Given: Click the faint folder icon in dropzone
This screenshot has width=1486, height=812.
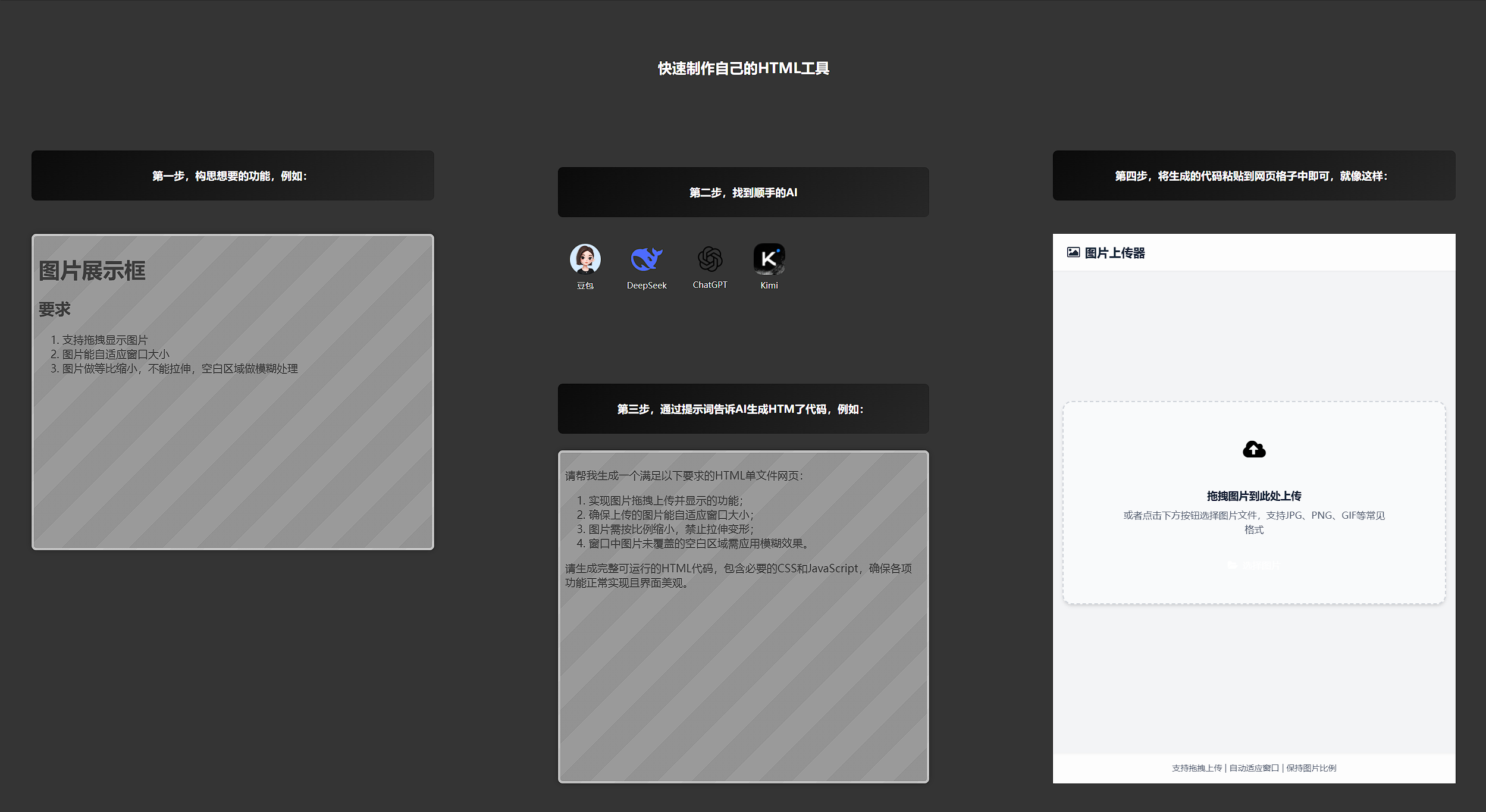Looking at the screenshot, I should tap(1232, 565).
